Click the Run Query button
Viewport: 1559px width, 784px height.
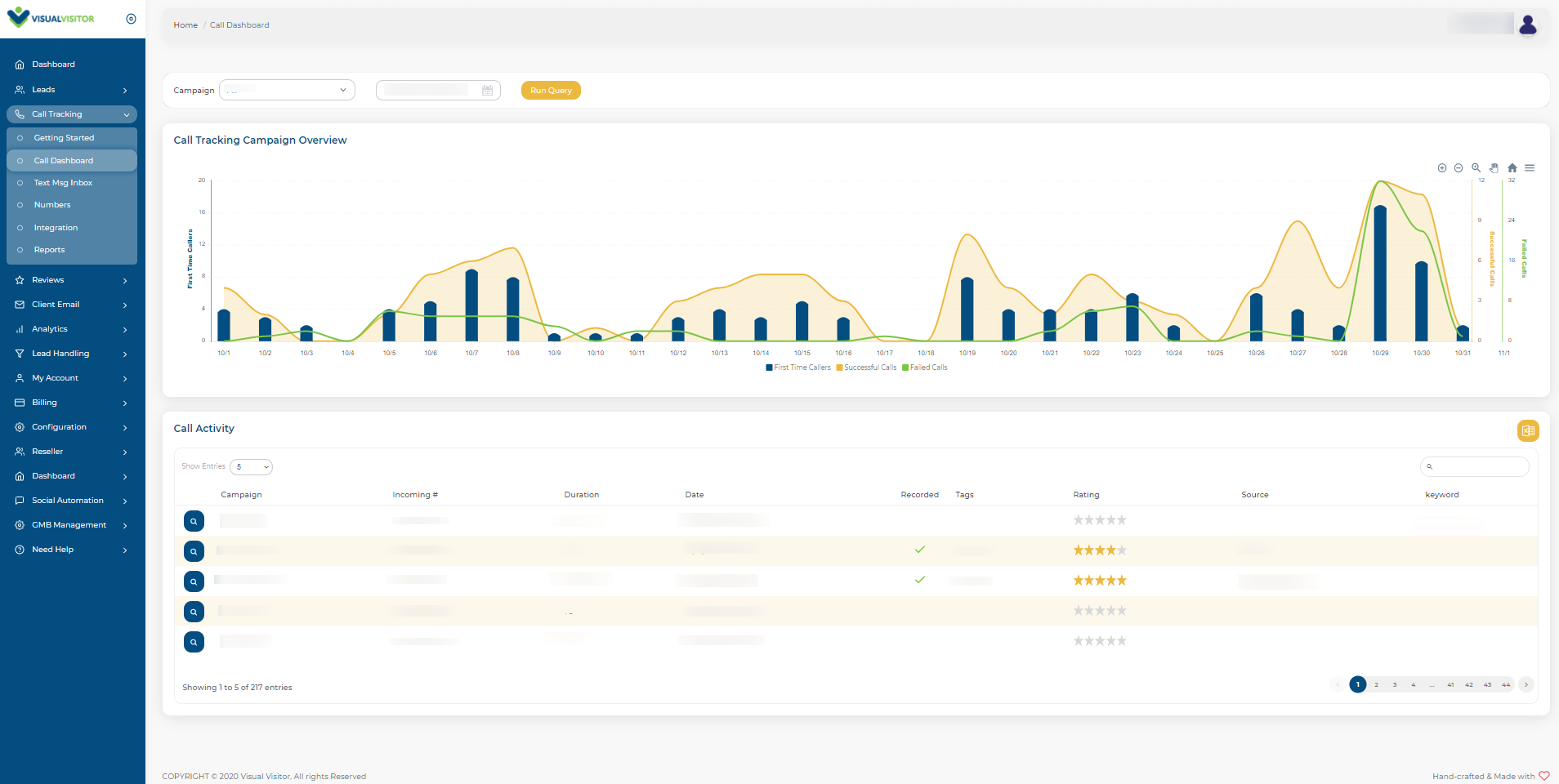click(551, 91)
